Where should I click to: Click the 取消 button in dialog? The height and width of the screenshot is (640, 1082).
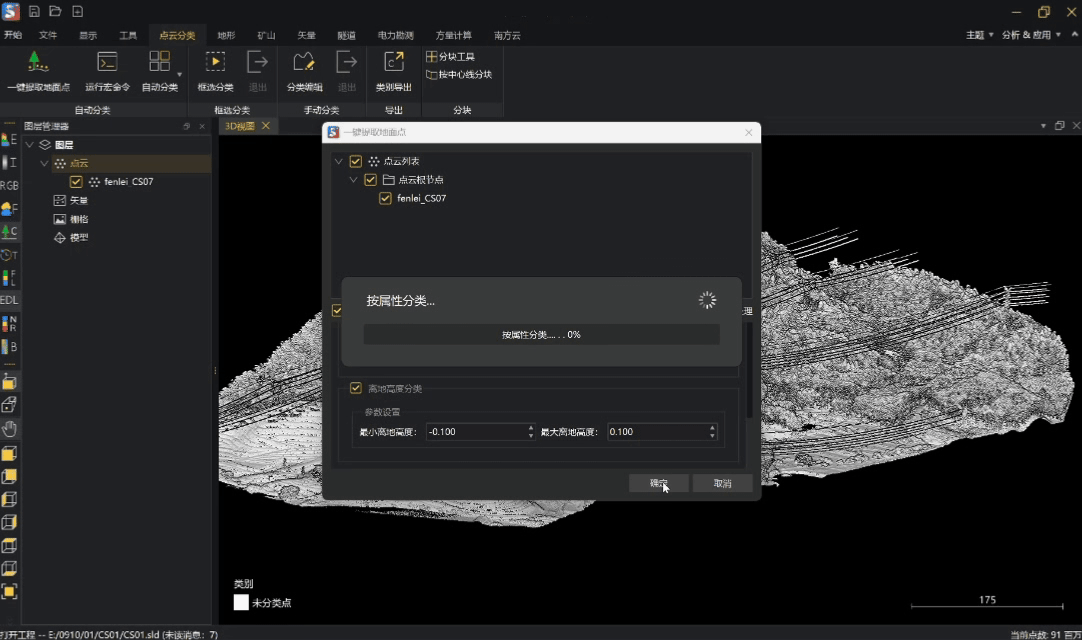coord(722,483)
